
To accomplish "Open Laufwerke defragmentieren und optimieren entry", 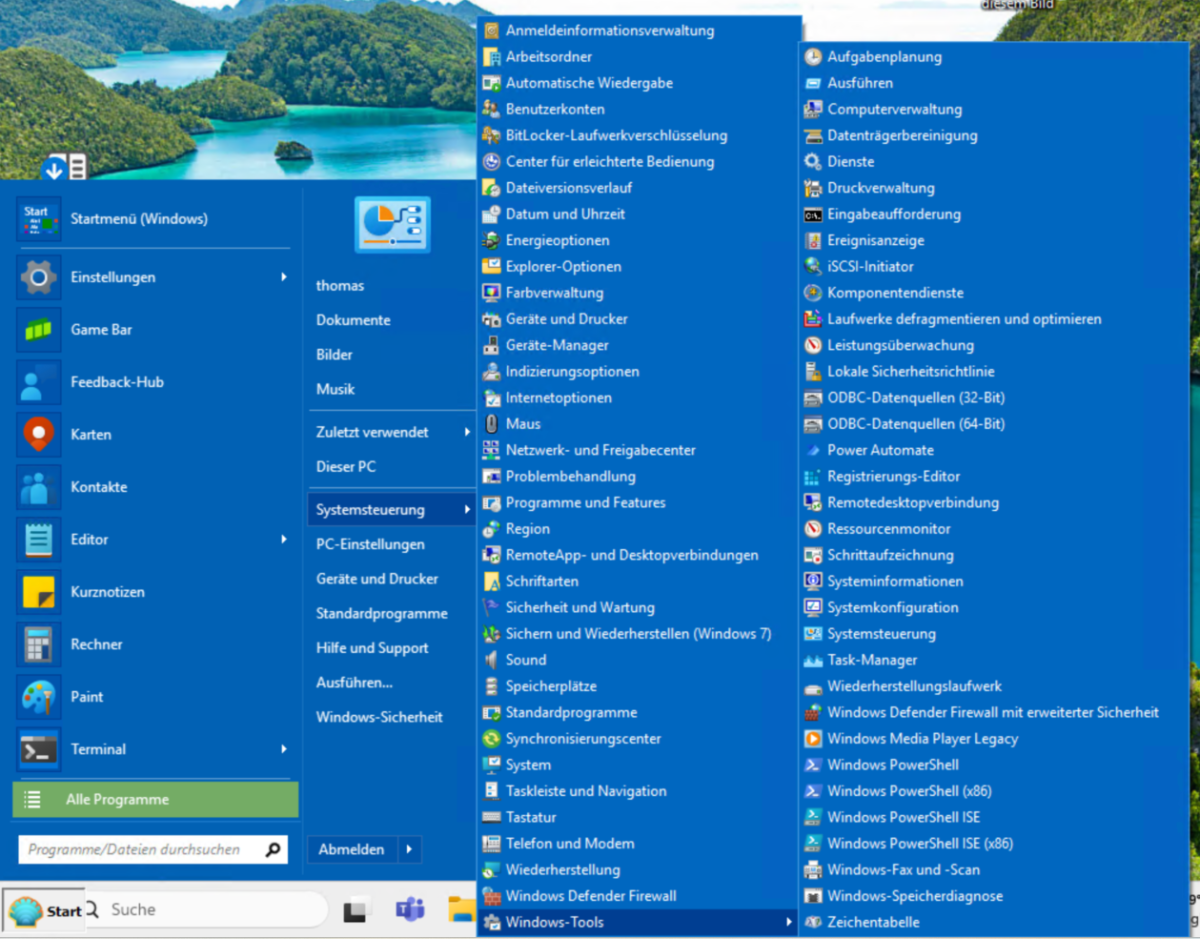I will 964,319.
